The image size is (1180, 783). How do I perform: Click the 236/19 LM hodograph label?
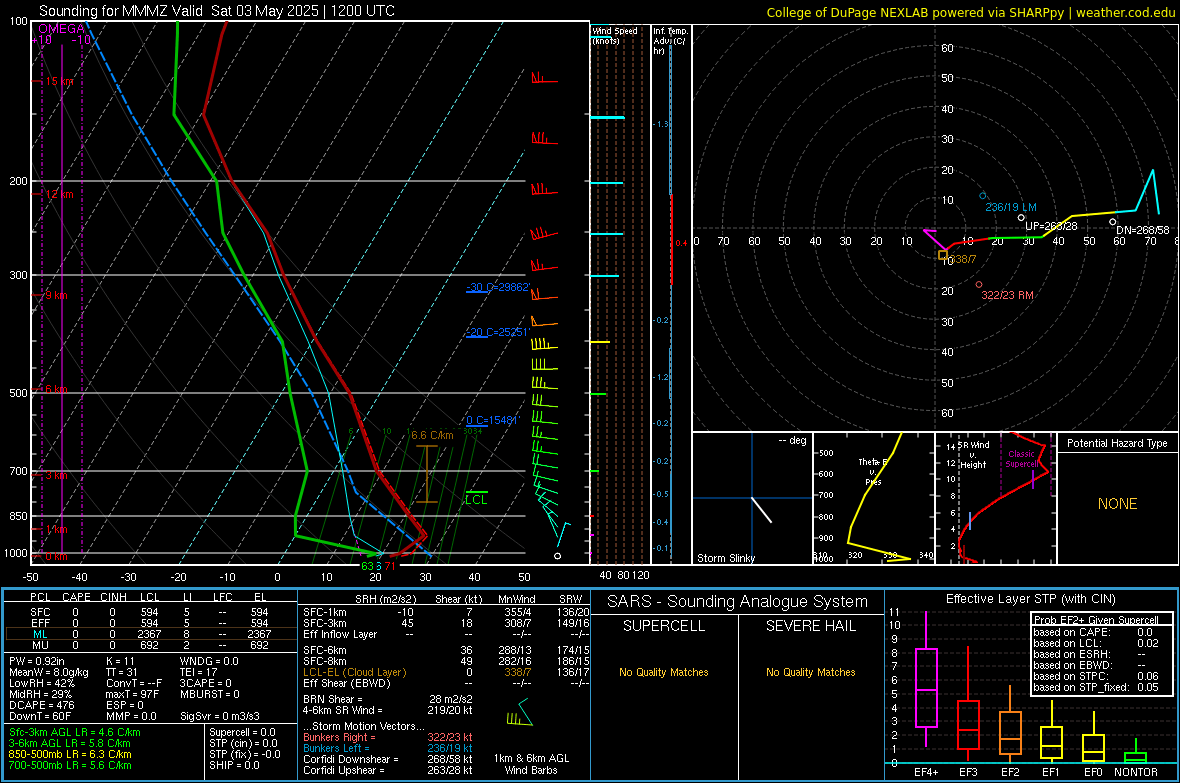[1011, 207]
